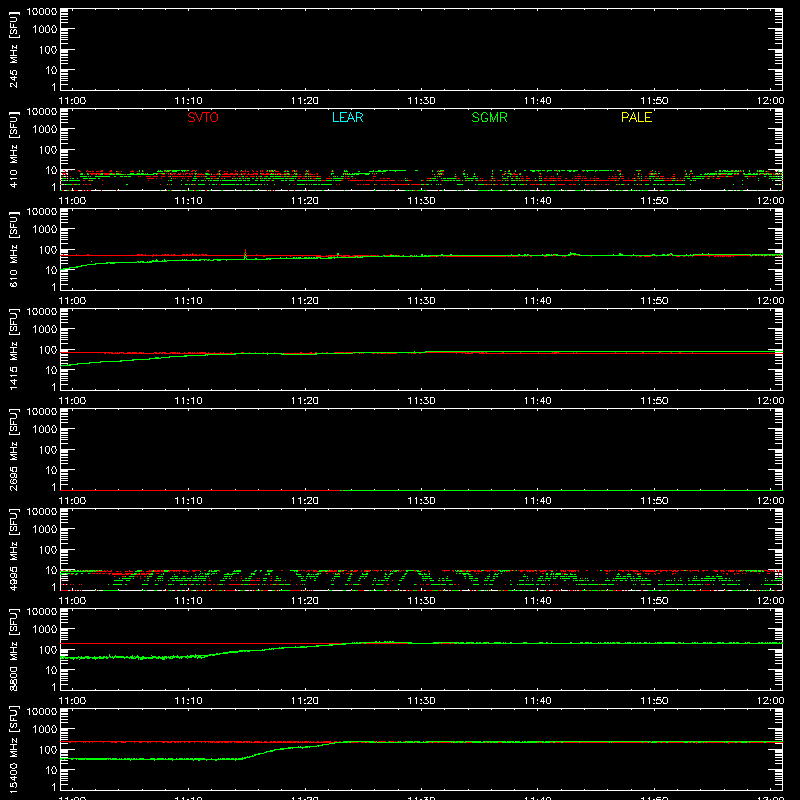800x800 pixels.
Task: Click the 11:10 time label below 245 MHz plot
Action: [x=188, y=101]
